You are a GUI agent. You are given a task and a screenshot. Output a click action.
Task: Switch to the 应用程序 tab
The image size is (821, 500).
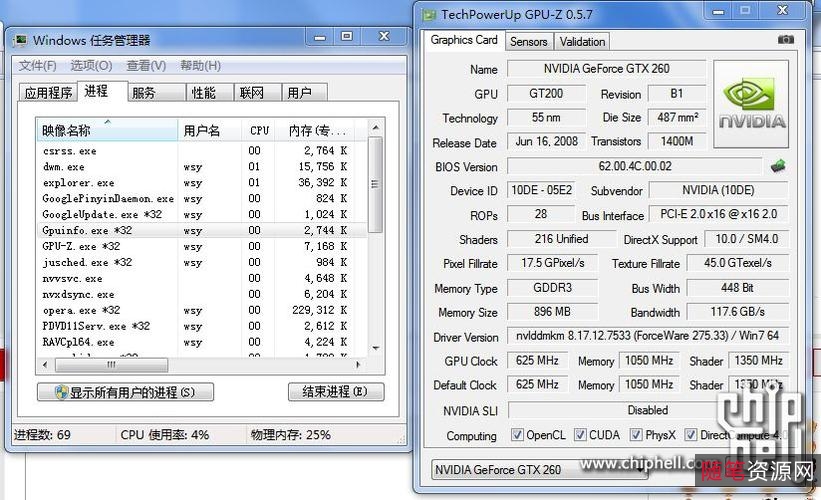click(48, 93)
